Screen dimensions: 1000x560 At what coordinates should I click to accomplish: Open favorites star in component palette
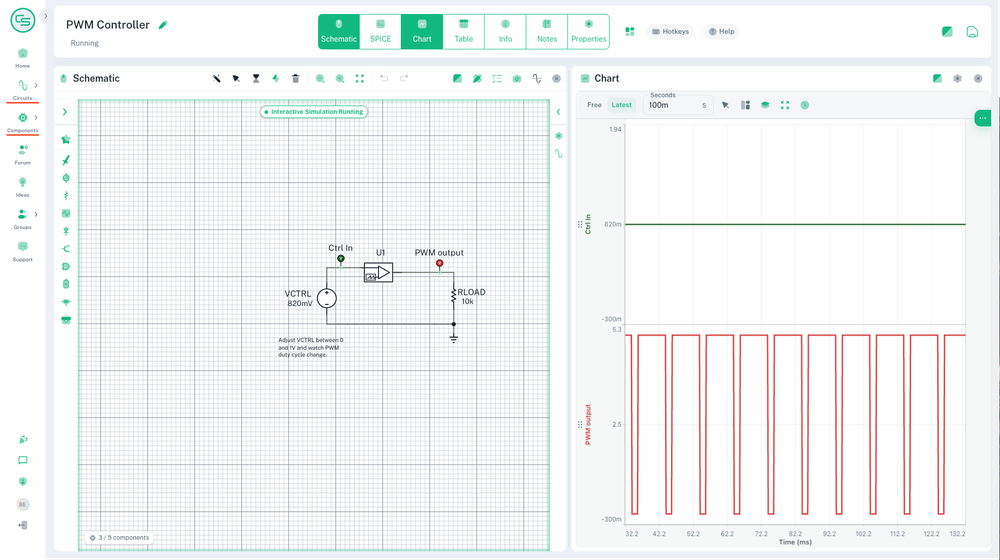click(x=66, y=139)
